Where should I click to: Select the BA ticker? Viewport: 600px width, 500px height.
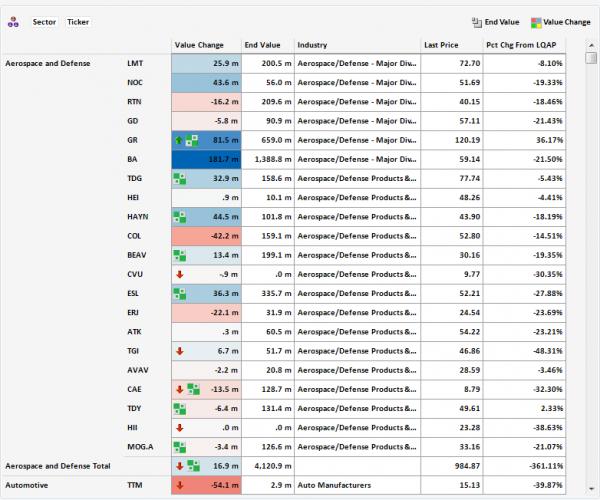[x=132, y=159]
